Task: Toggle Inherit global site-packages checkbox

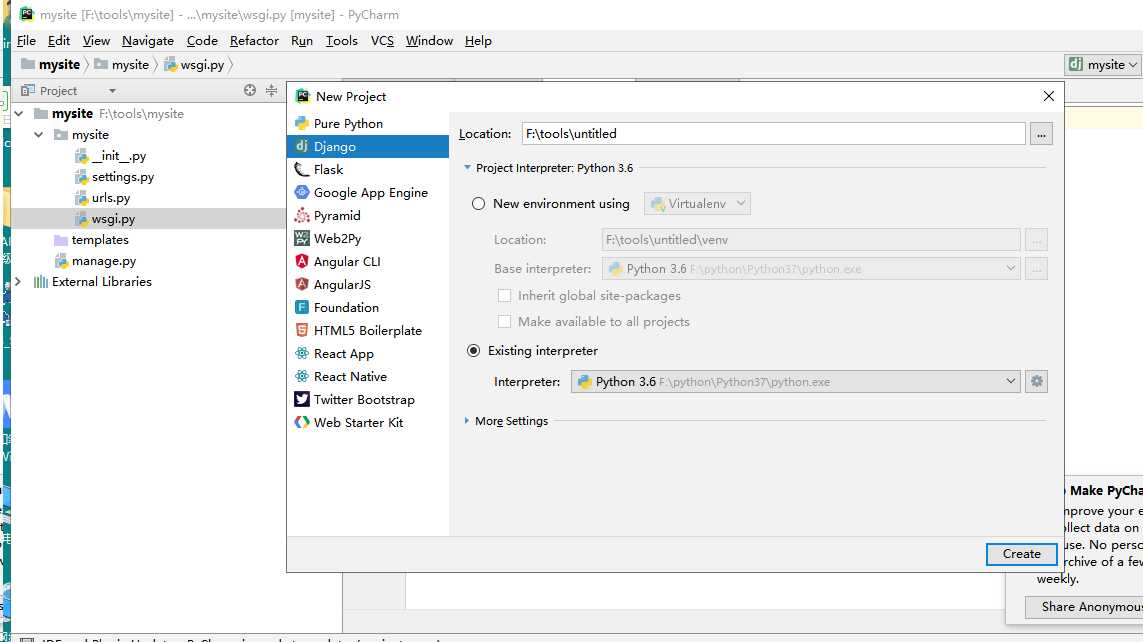Action: coord(504,296)
